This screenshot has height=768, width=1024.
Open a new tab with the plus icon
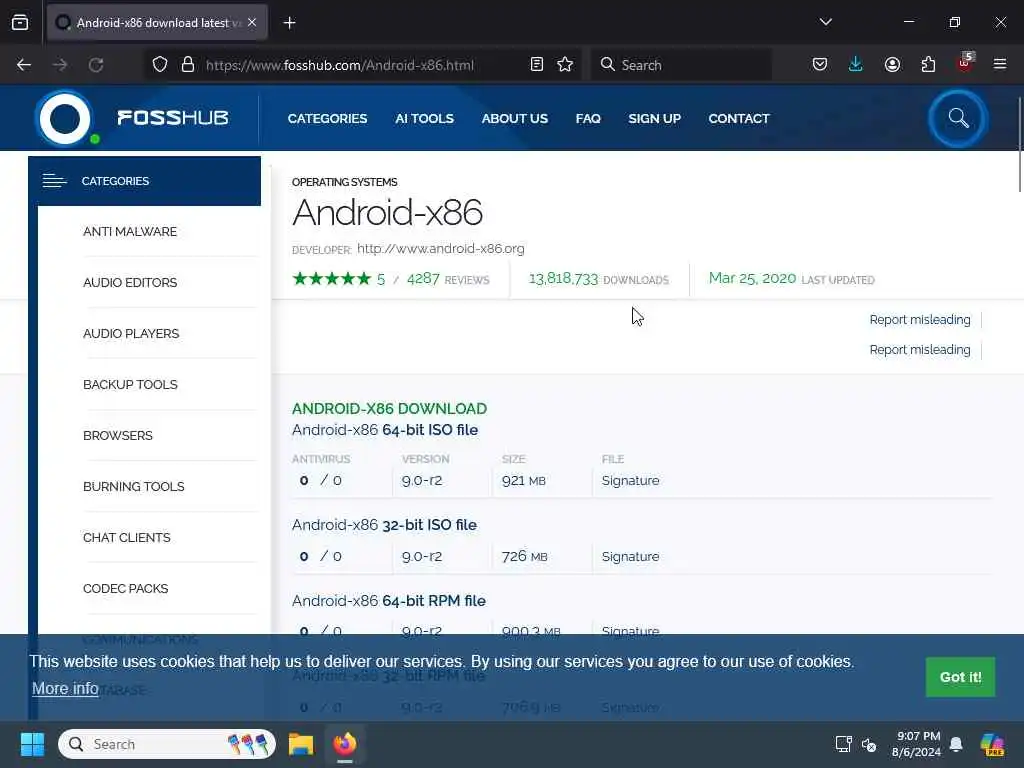point(289,23)
